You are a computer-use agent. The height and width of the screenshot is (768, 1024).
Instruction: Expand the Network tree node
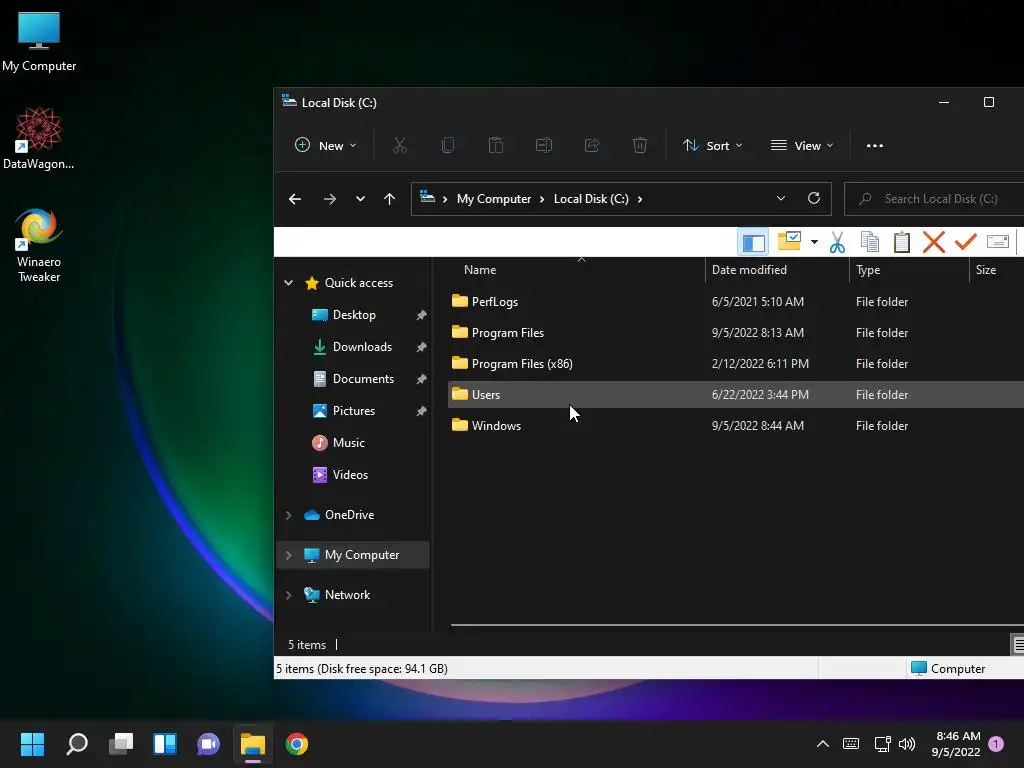[x=289, y=595]
